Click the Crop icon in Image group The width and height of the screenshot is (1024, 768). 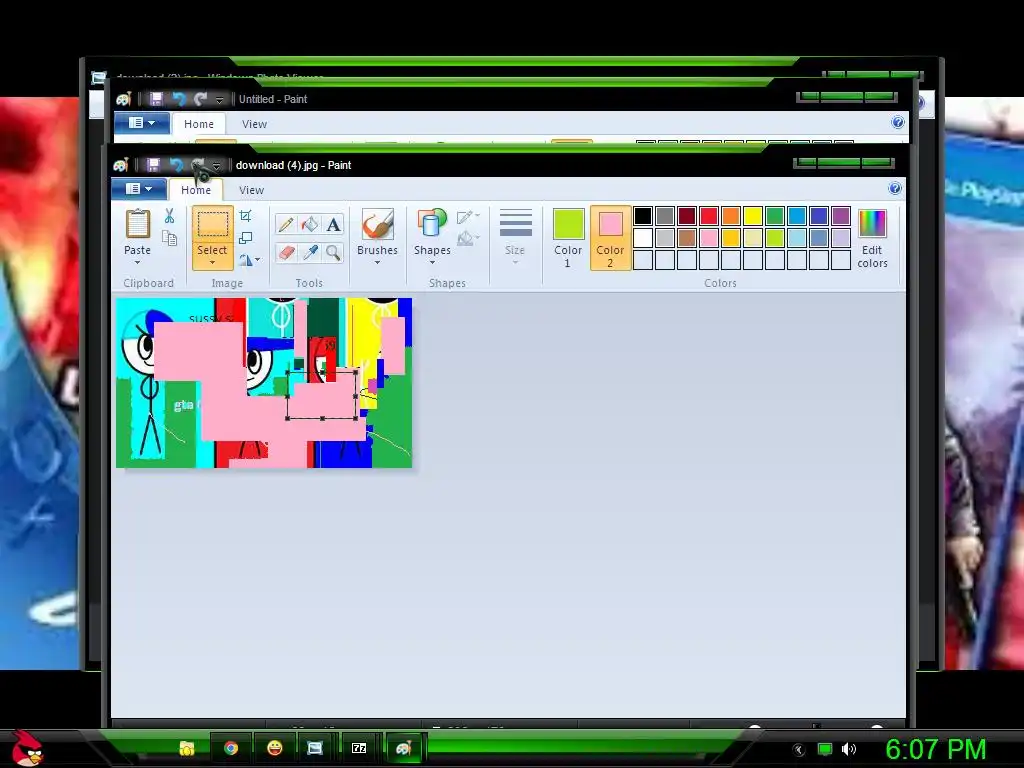246,216
